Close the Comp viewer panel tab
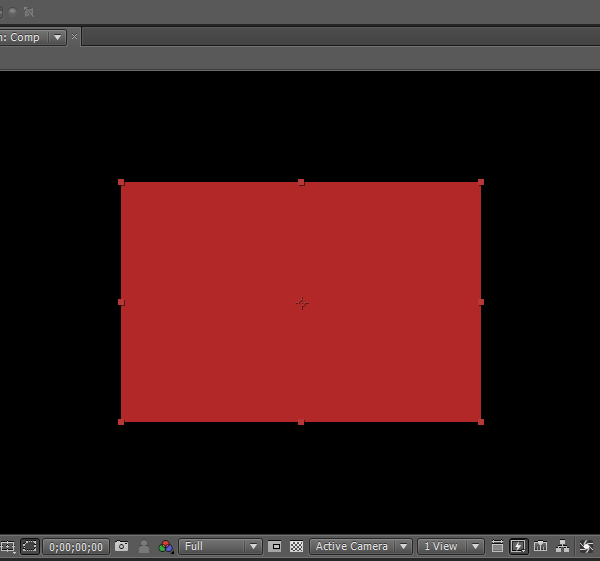The image size is (600, 561). coord(75,37)
